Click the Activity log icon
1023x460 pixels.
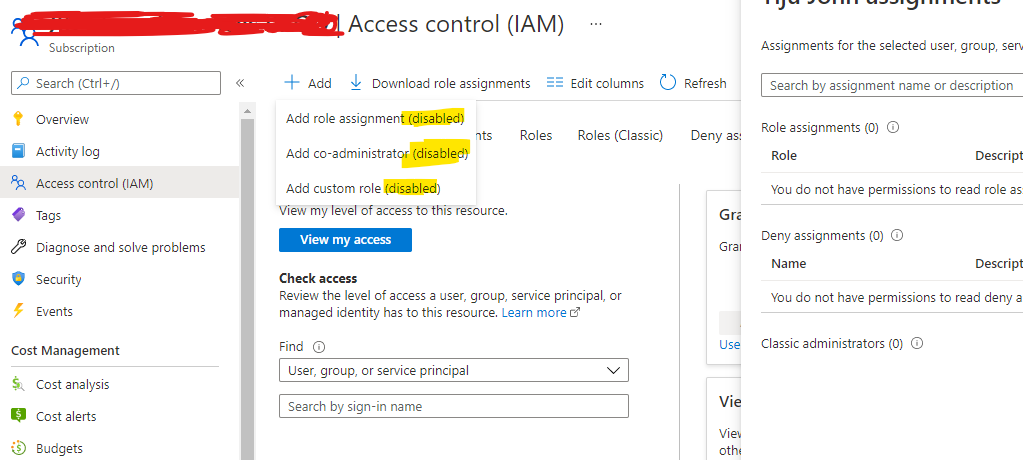pos(18,151)
